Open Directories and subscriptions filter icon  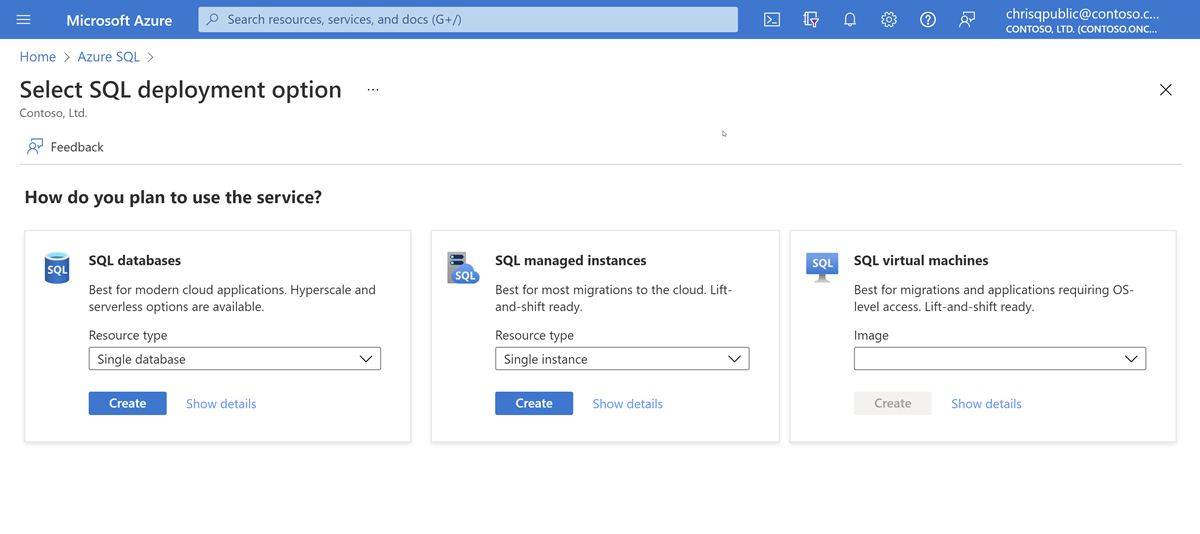point(811,20)
